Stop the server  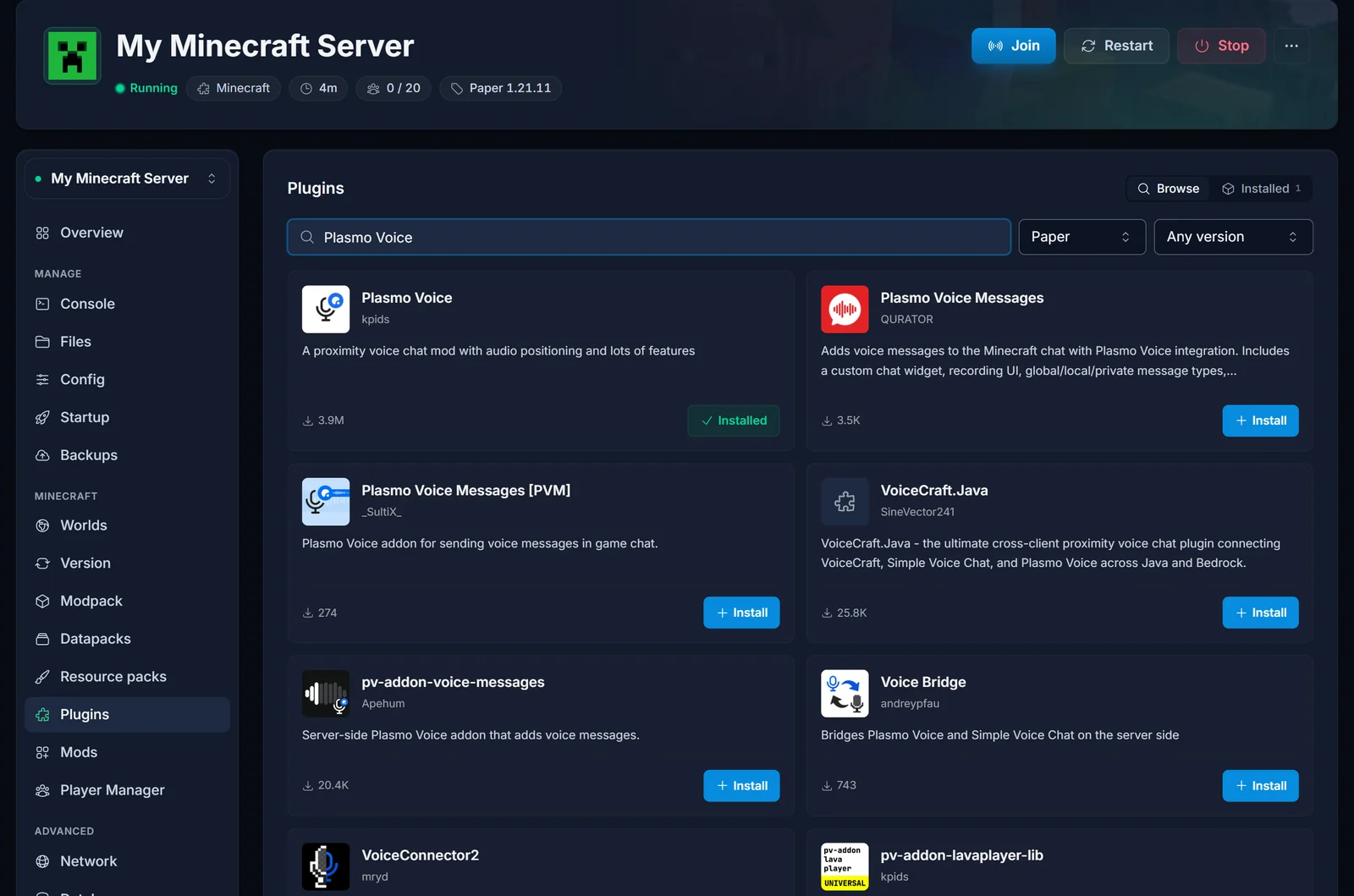[x=1221, y=46]
